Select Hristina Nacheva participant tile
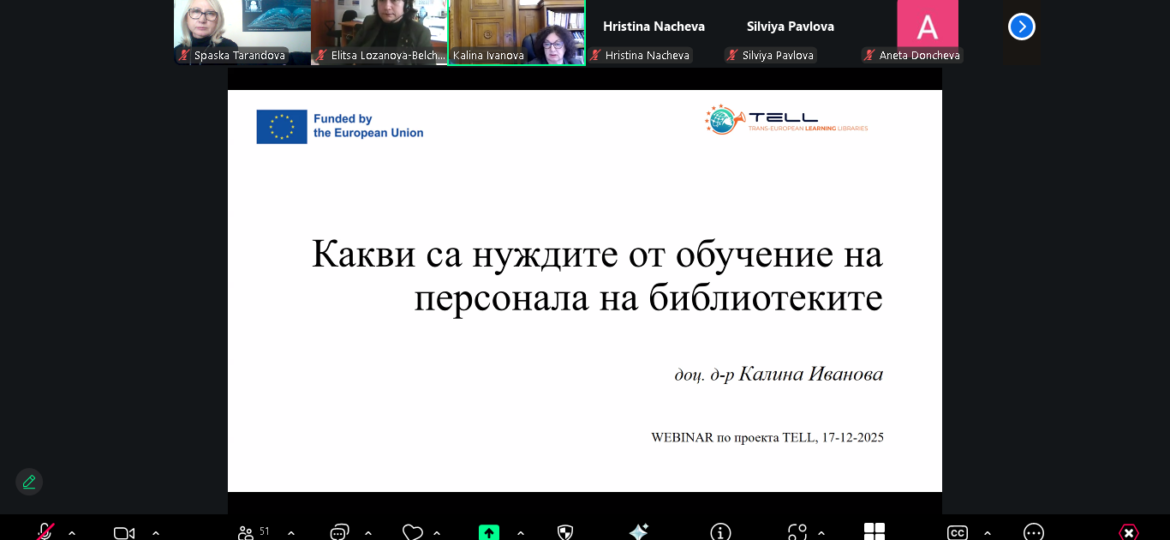Viewport: 1170px width, 540px height. click(x=654, y=32)
